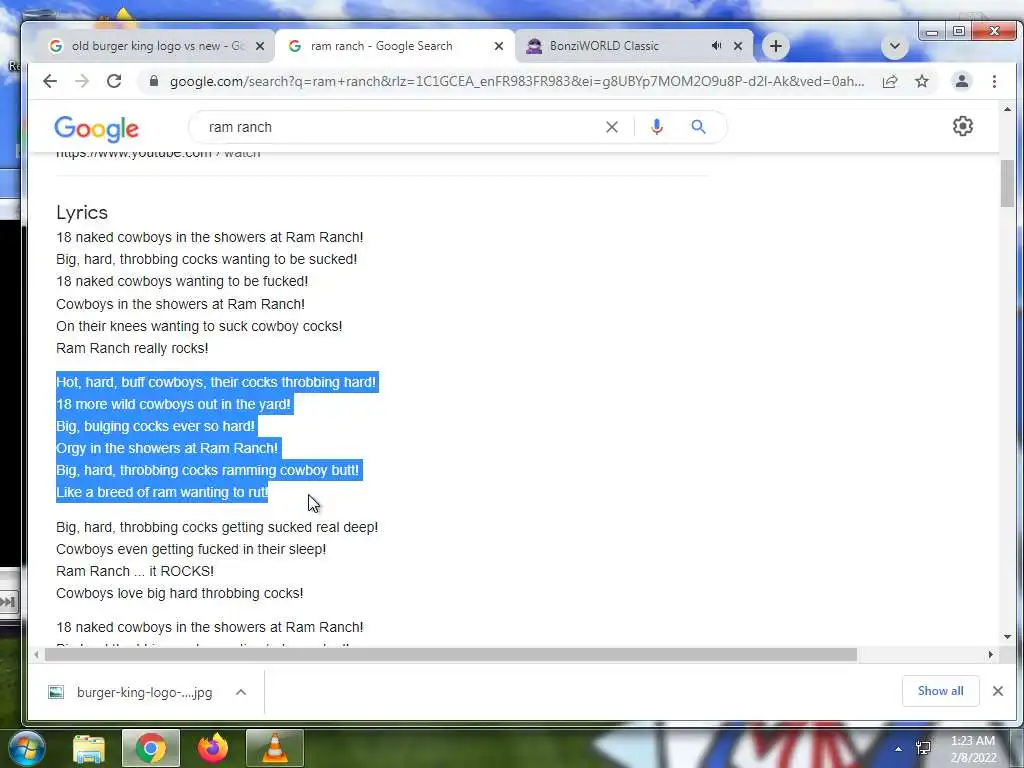Image resolution: width=1024 pixels, height=768 pixels.
Task: View site security padlock info
Action: [x=153, y=81]
